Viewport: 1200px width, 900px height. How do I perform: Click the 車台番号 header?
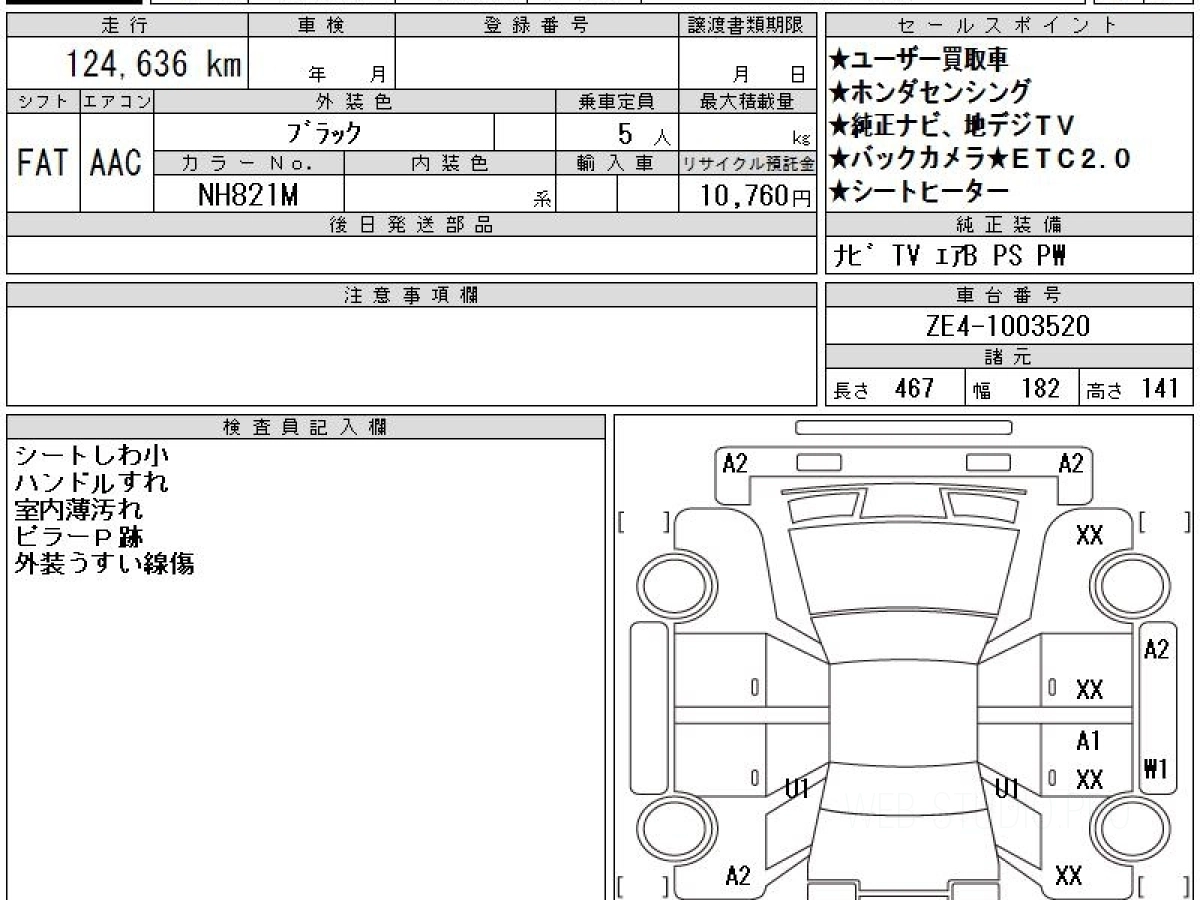(1009, 294)
